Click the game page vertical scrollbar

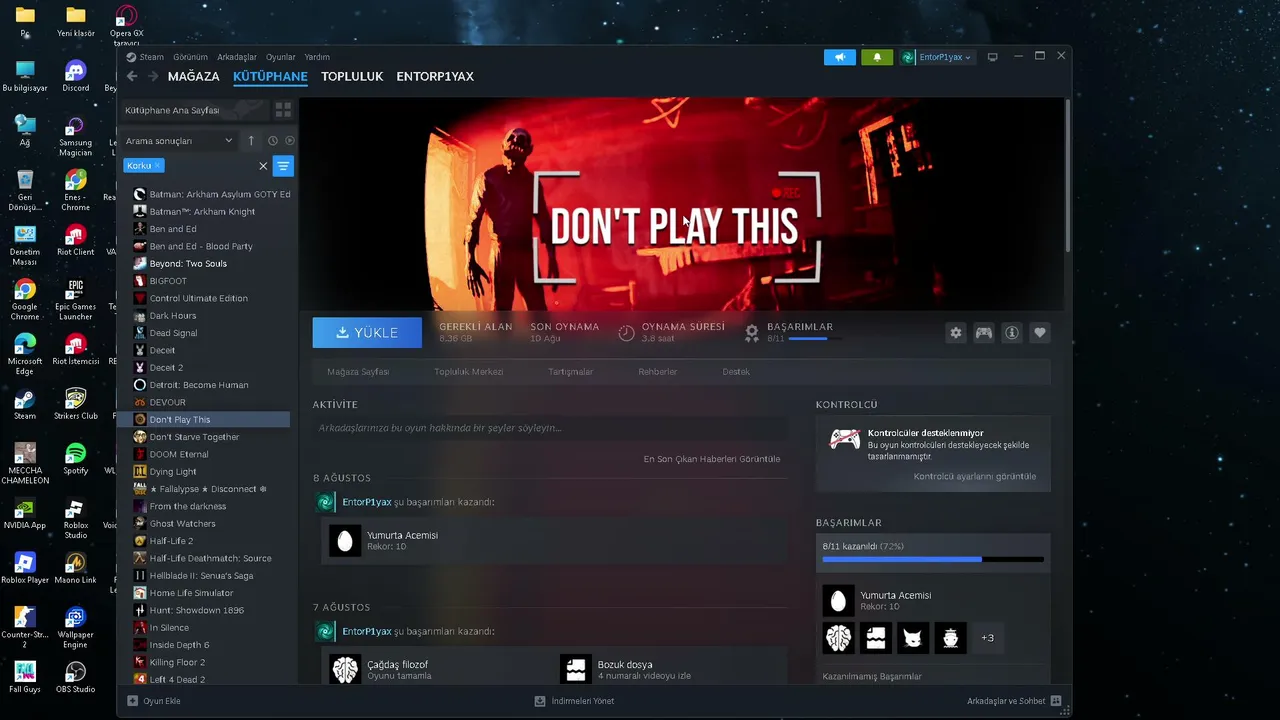[x=1067, y=175]
